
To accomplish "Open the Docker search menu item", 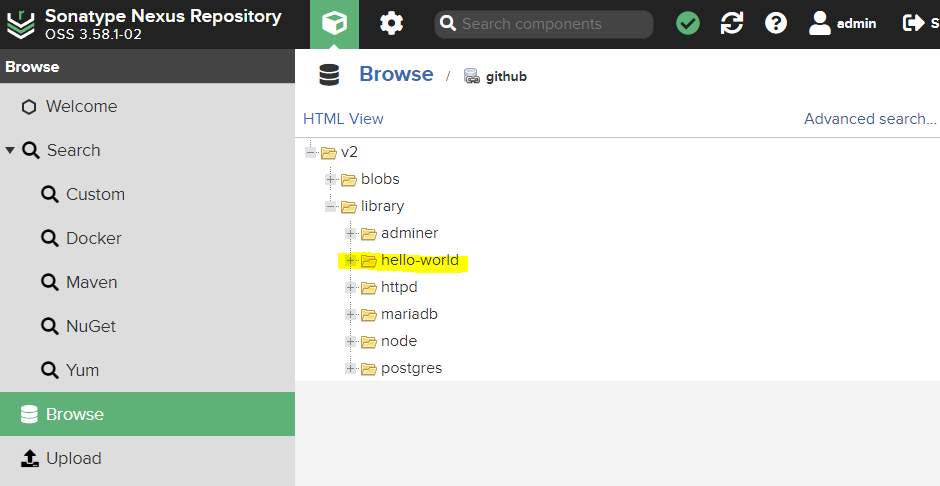I will (93, 238).
